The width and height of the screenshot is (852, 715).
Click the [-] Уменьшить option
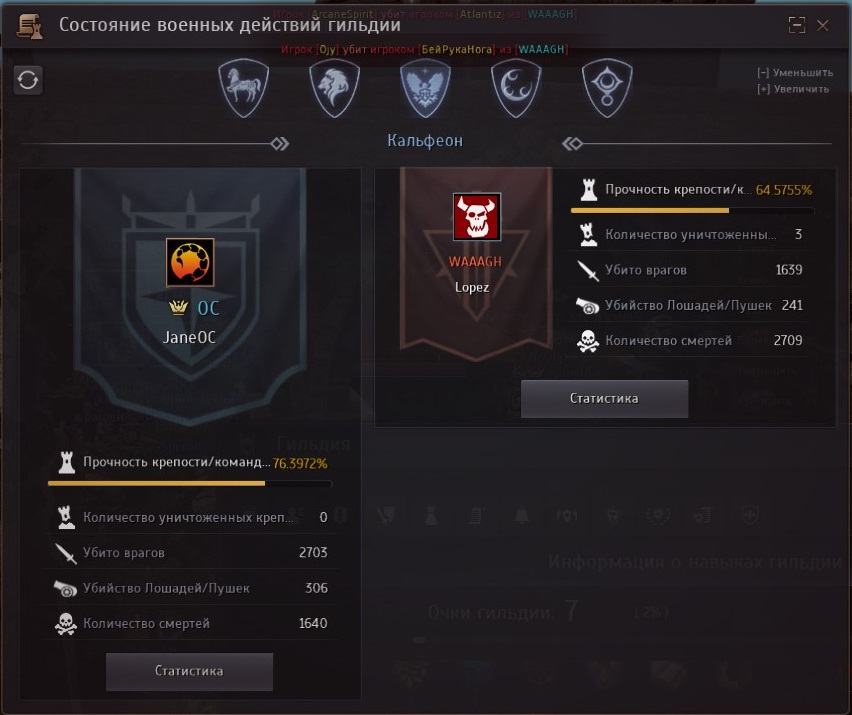(x=794, y=73)
